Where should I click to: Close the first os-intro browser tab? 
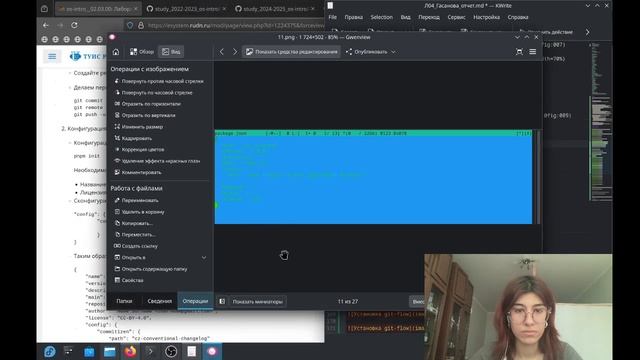[136, 9]
